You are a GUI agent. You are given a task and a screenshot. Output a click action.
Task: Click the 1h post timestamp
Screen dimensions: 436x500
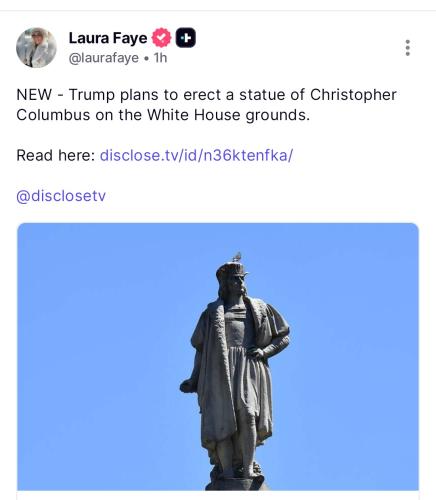tap(160, 58)
